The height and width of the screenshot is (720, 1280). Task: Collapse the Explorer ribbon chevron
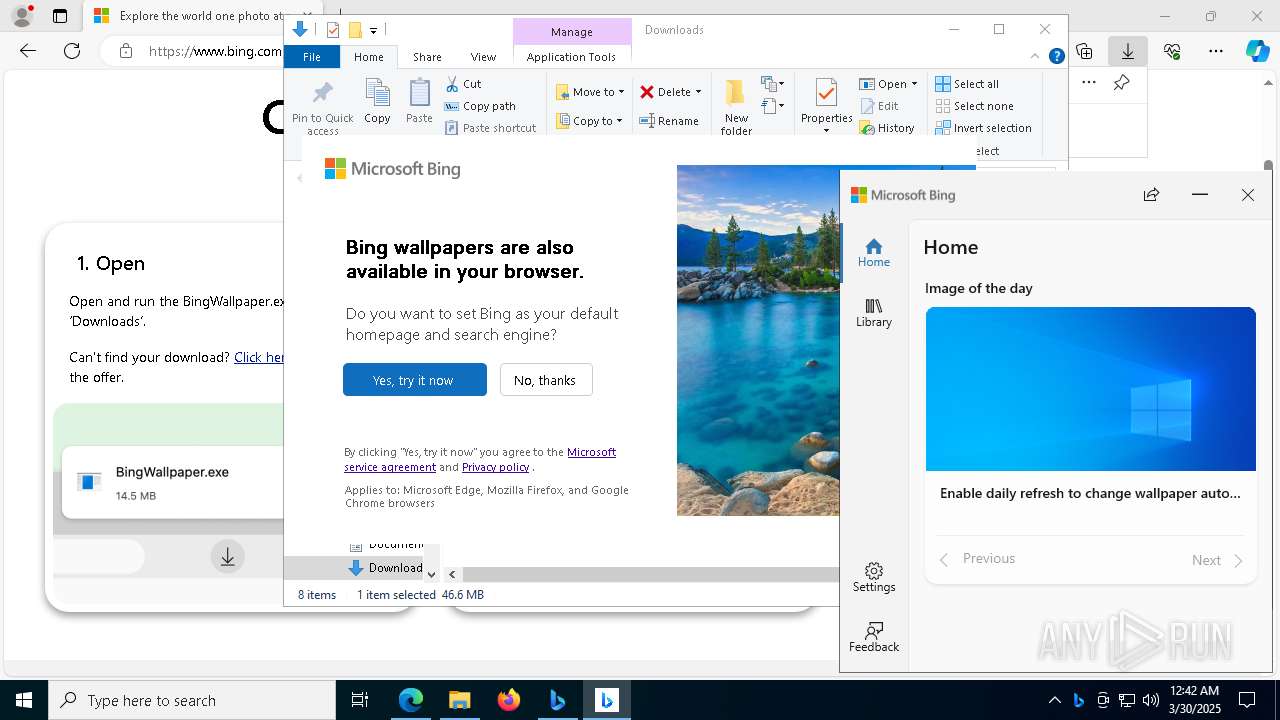pos(1035,57)
